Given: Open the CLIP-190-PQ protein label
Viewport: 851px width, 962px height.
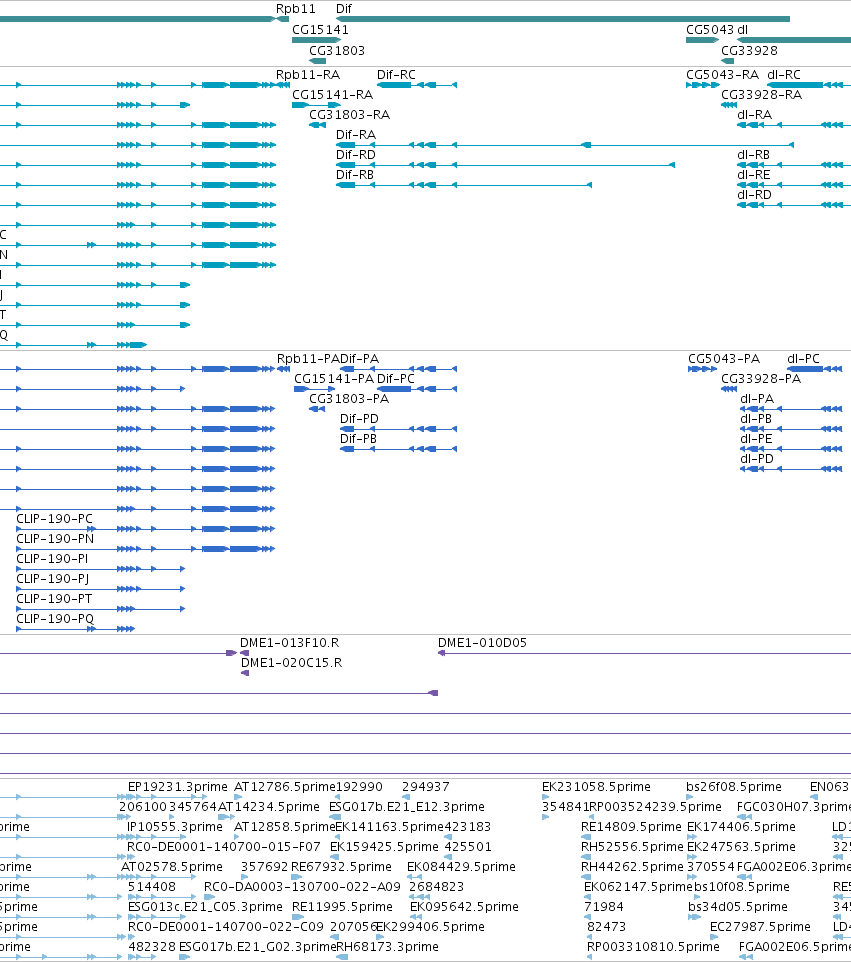Looking at the screenshot, I should point(55,618).
